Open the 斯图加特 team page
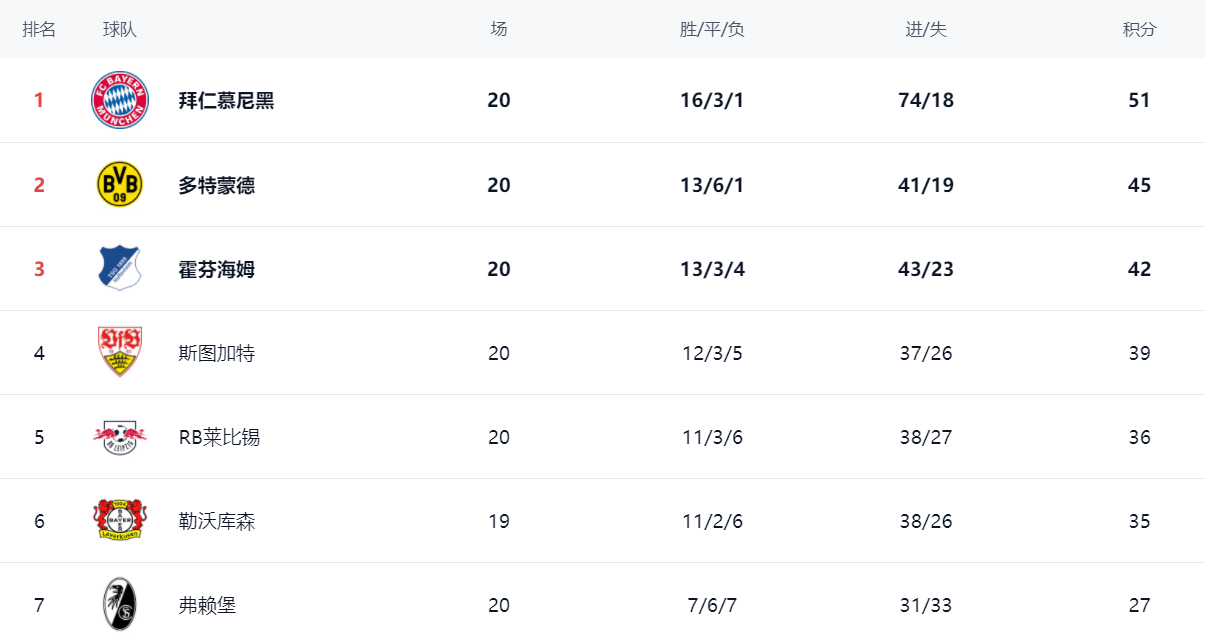The image size is (1205, 637). pos(216,353)
